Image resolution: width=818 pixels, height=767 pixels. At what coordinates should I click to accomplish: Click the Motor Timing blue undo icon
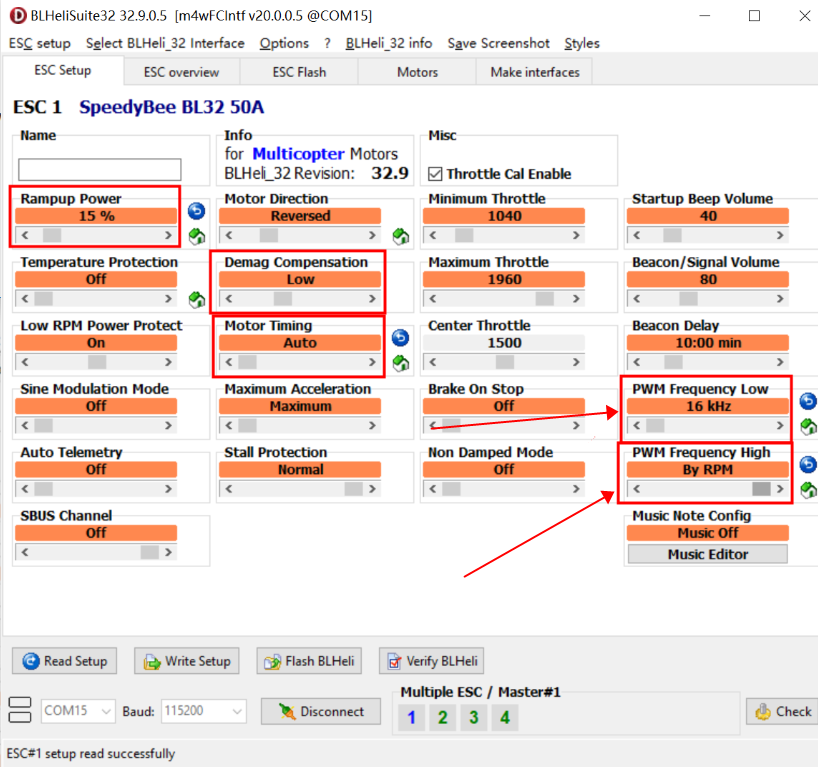click(400, 338)
